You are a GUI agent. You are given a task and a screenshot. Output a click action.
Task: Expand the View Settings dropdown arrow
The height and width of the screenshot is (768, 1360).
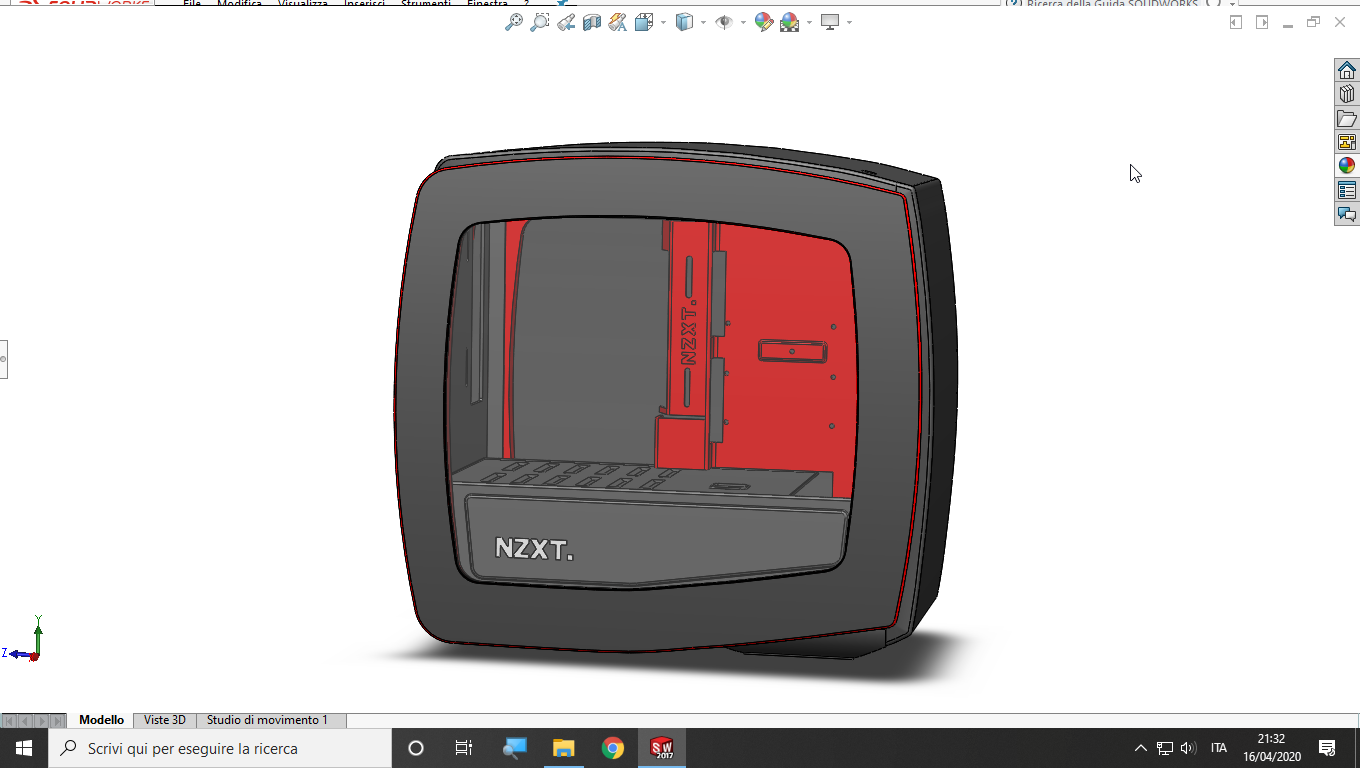pyautogui.click(x=849, y=22)
